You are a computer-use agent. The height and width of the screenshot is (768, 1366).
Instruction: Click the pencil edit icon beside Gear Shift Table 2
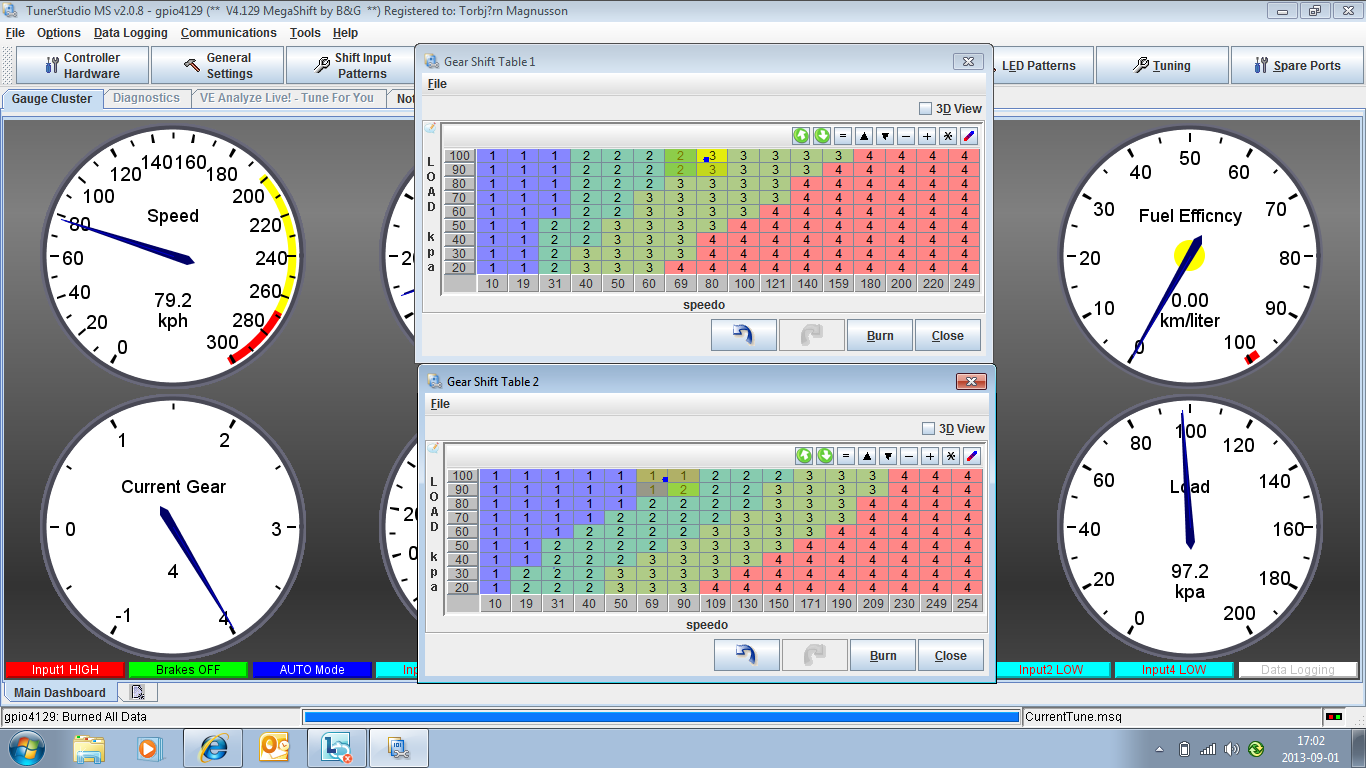(x=434, y=448)
